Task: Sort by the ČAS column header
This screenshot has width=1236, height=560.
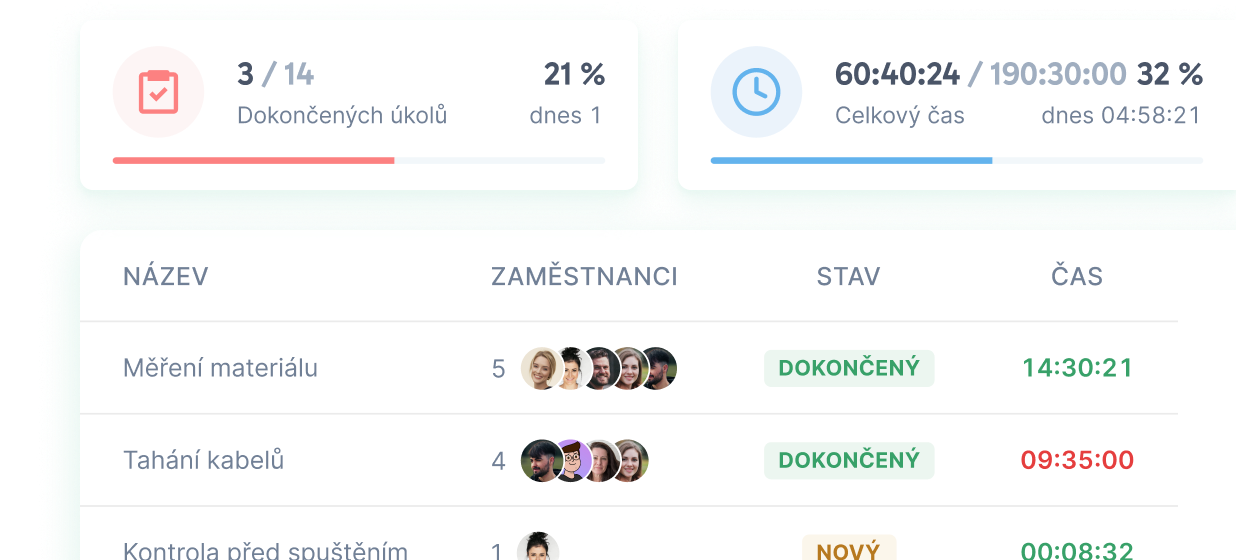Action: (x=1077, y=277)
